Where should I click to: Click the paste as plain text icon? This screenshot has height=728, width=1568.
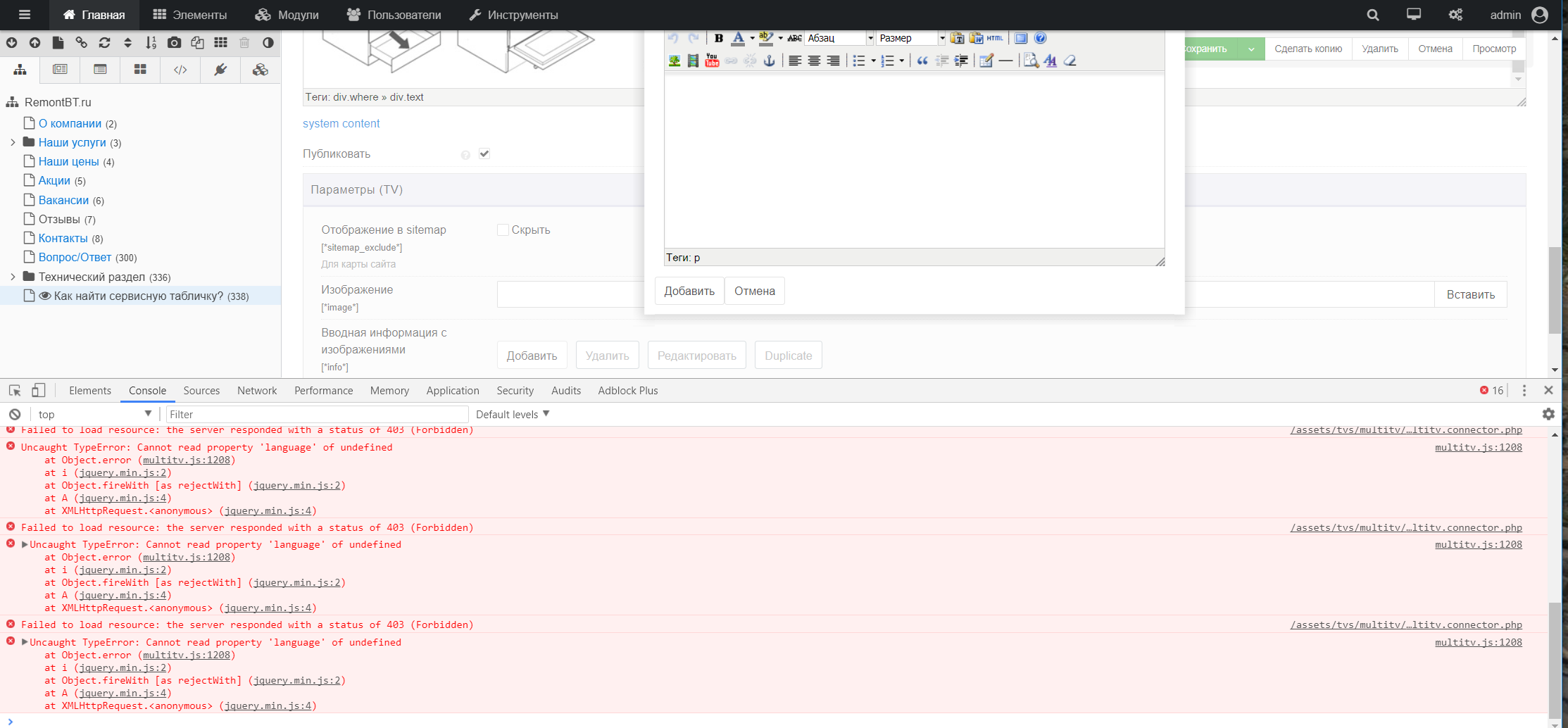pyautogui.click(x=957, y=38)
